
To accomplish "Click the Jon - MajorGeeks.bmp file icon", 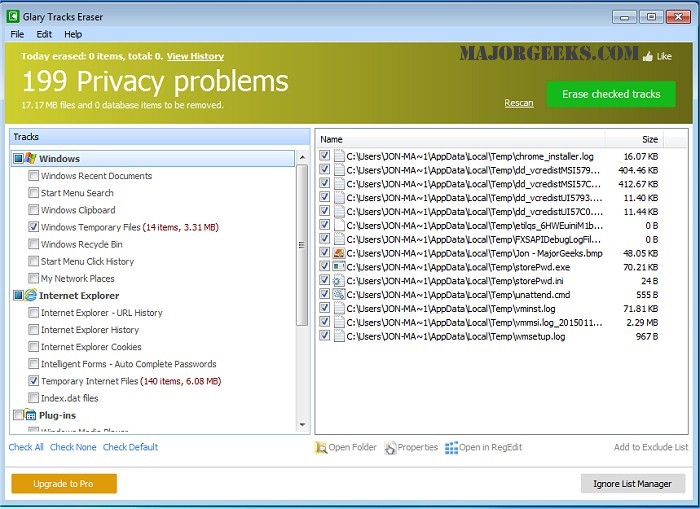I will pos(339,253).
